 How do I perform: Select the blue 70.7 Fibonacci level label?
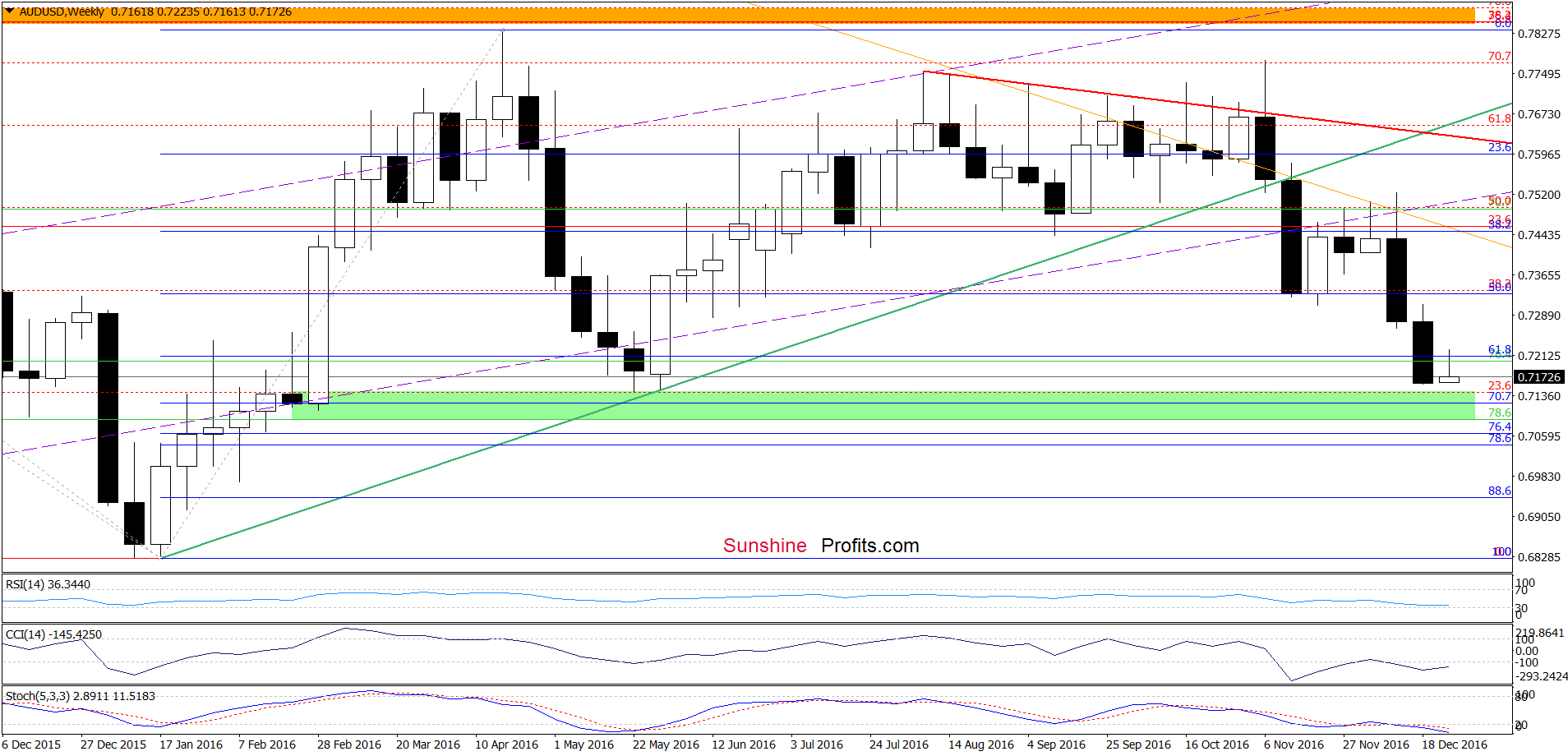(1499, 396)
